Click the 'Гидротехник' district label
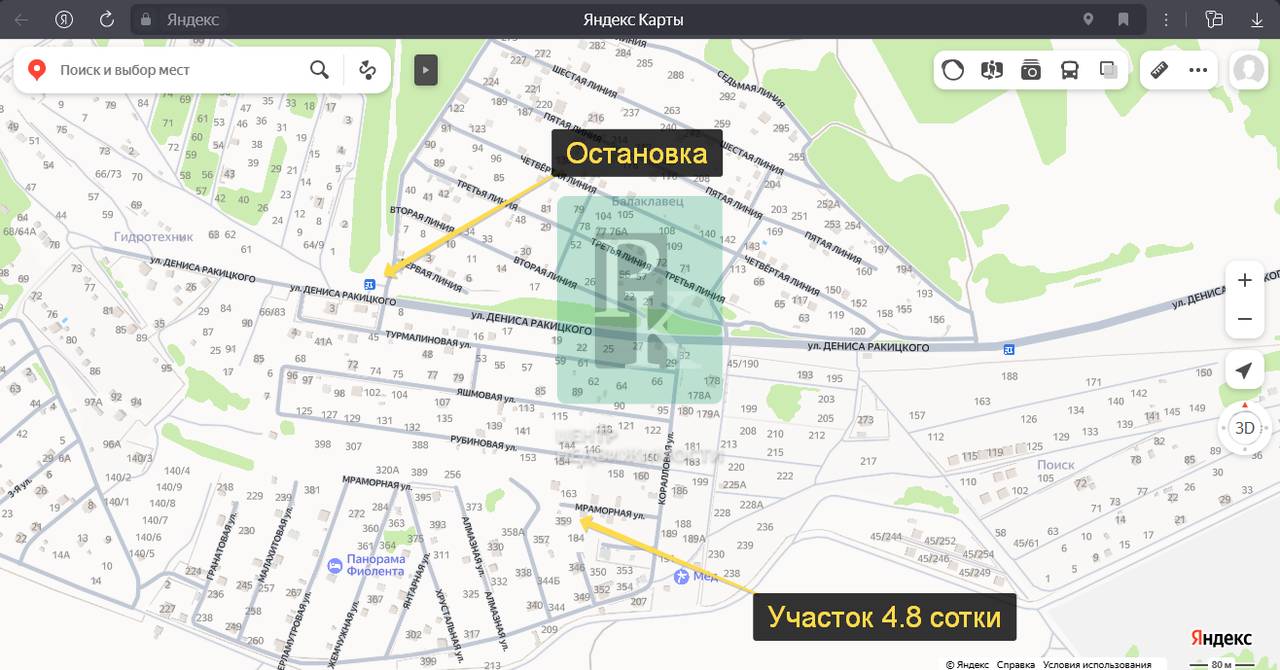 pyautogui.click(x=153, y=237)
